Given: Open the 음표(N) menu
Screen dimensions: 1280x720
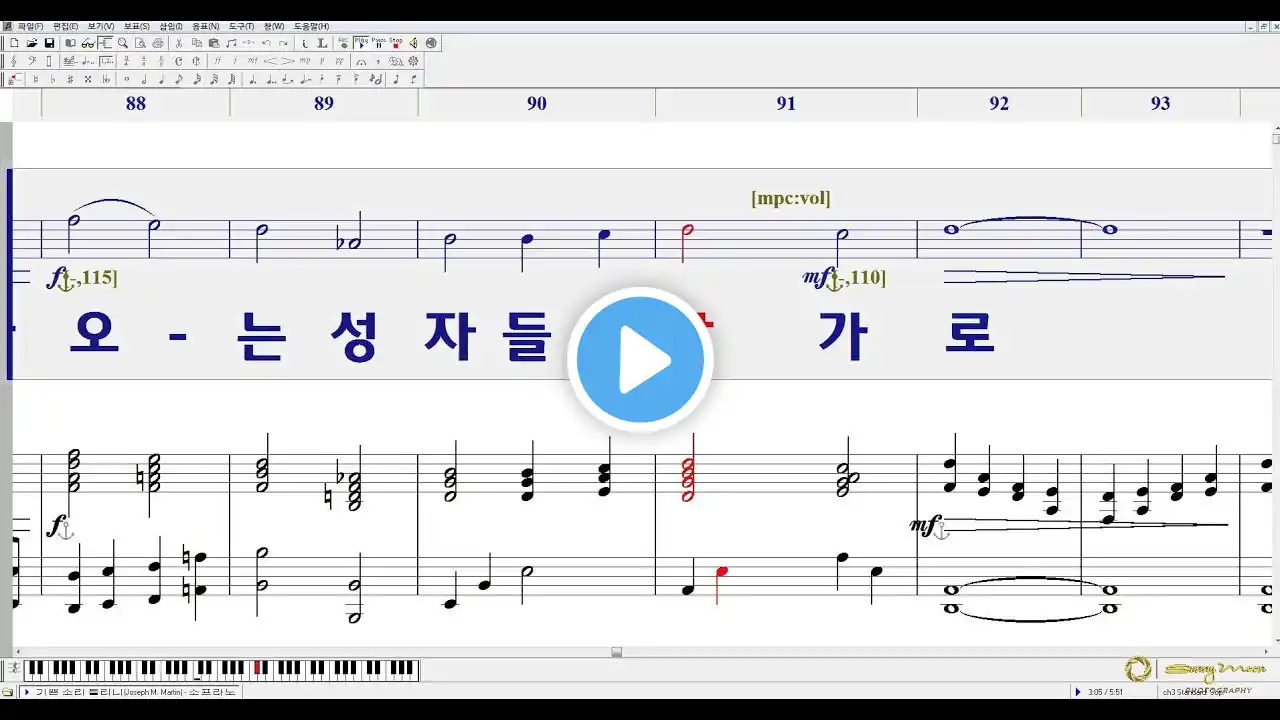Looking at the screenshot, I should point(205,26).
